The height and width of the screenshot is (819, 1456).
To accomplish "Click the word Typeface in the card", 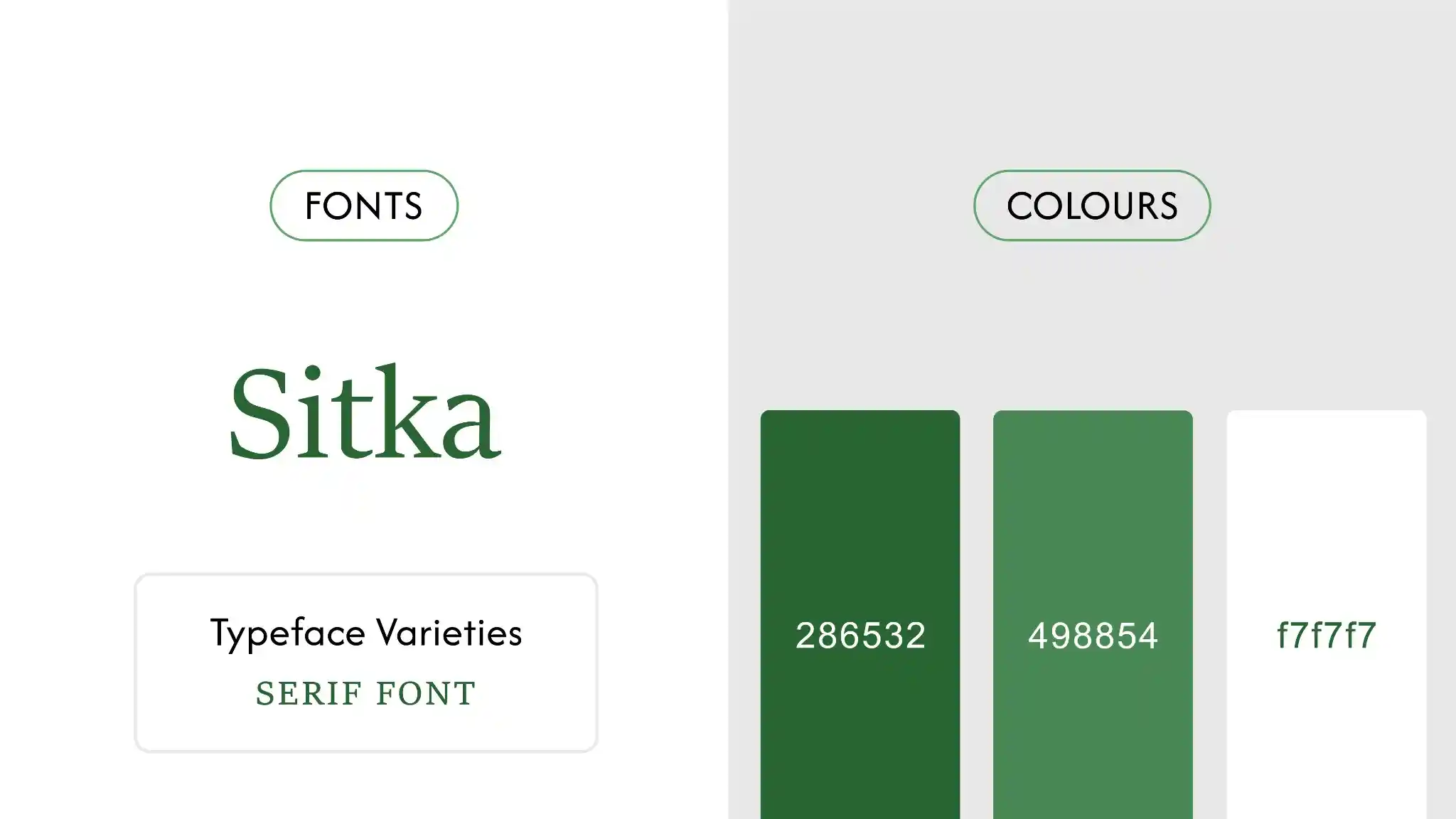I will tap(287, 633).
